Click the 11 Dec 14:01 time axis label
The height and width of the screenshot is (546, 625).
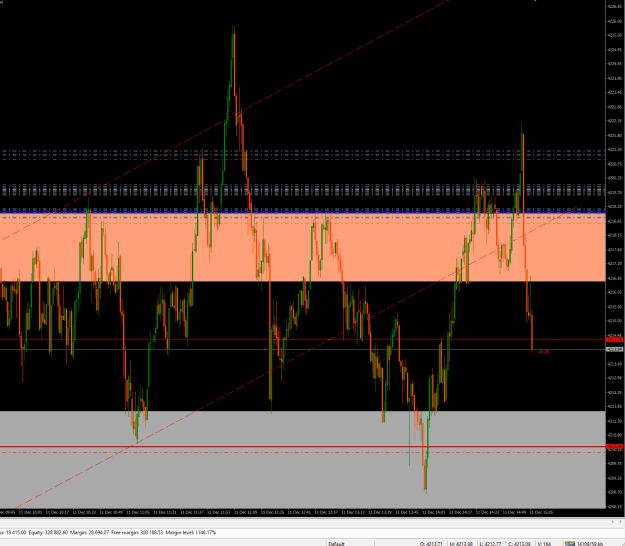coord(434,512)
